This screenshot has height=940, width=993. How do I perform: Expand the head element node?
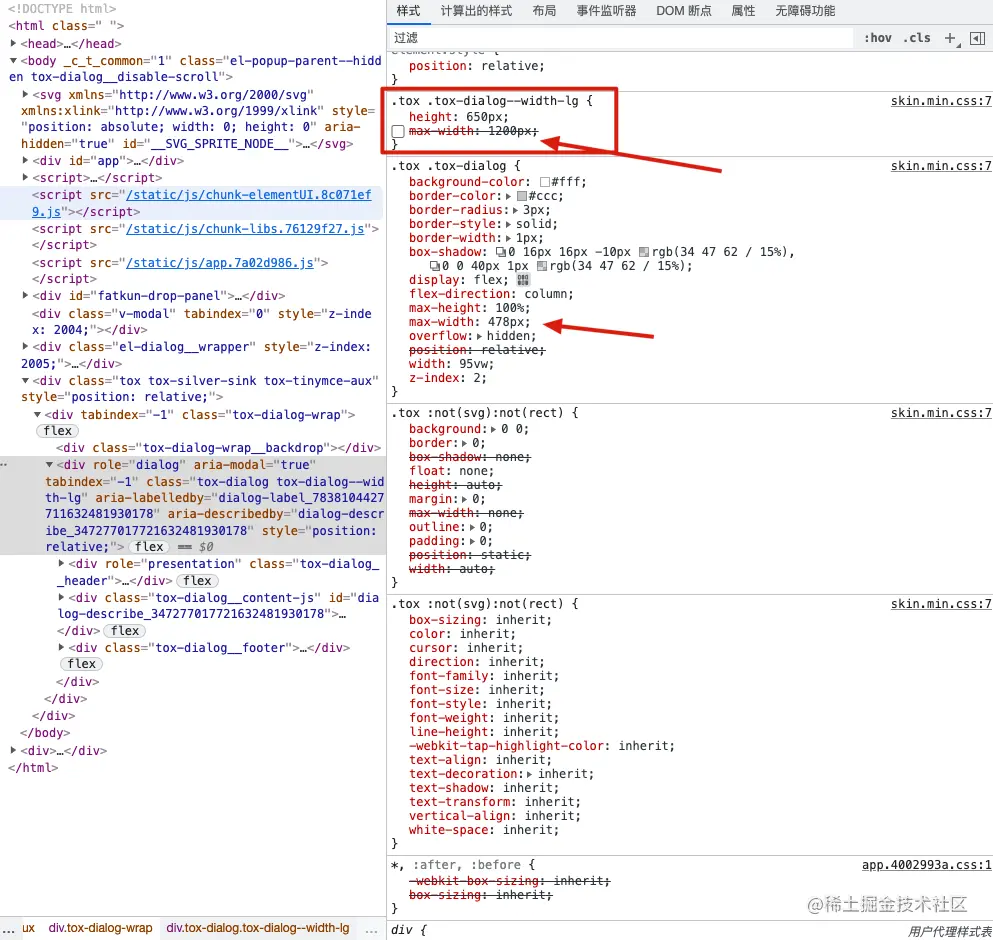tap(13, 43)
